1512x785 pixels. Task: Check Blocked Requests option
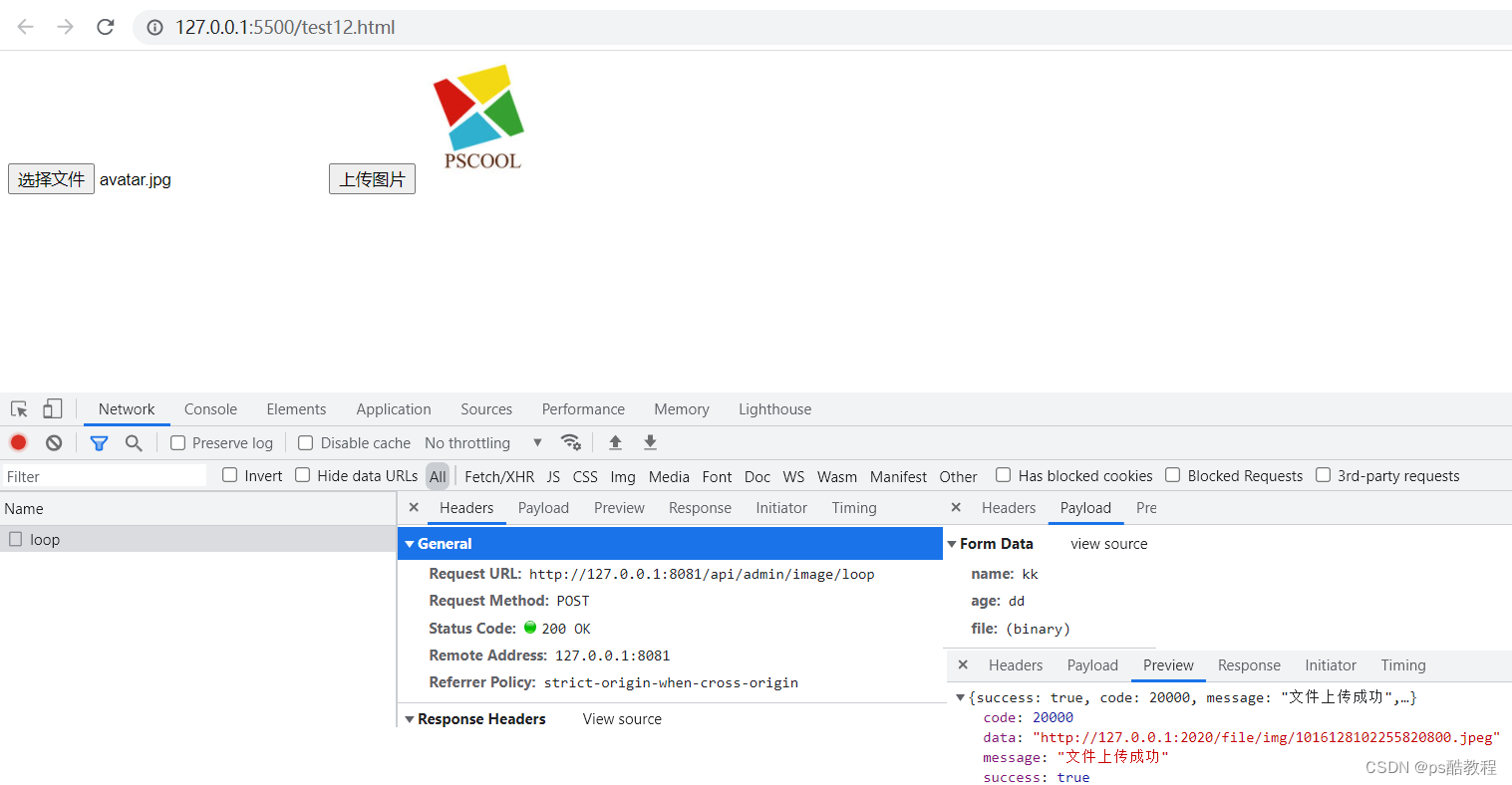[1173, 475]
